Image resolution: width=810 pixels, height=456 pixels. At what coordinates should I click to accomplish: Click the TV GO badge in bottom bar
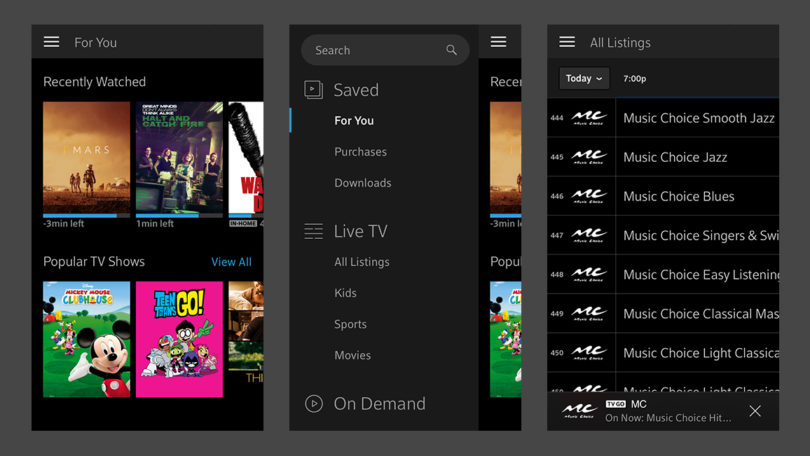point(615,404)
